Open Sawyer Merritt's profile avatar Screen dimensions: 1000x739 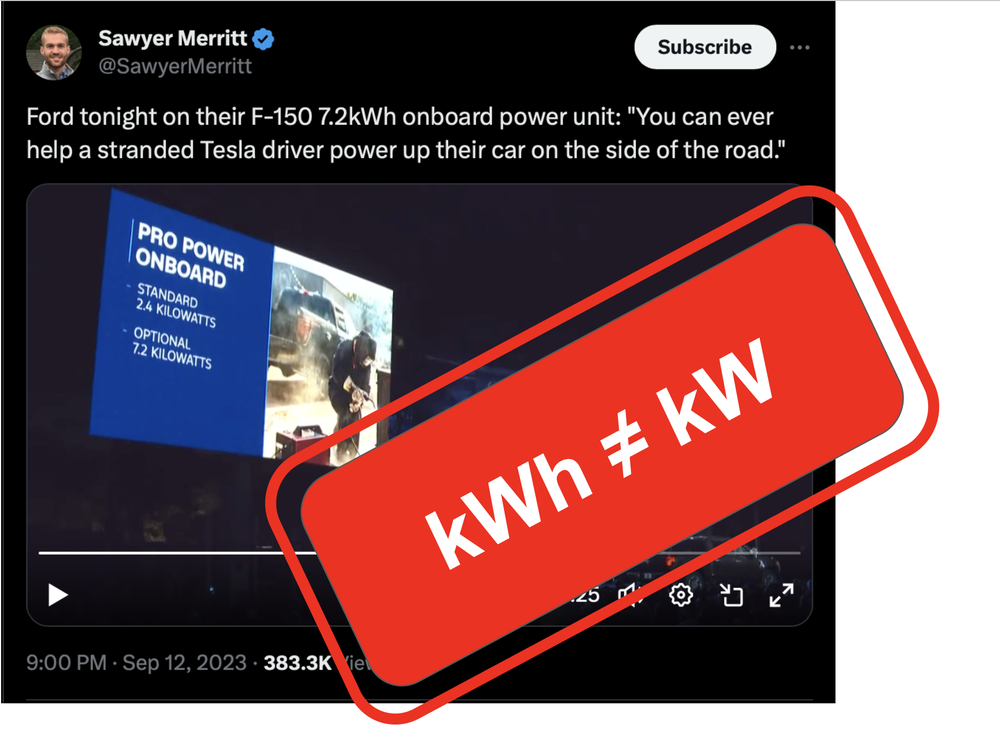pyautogui.click(x=54, y=52)
